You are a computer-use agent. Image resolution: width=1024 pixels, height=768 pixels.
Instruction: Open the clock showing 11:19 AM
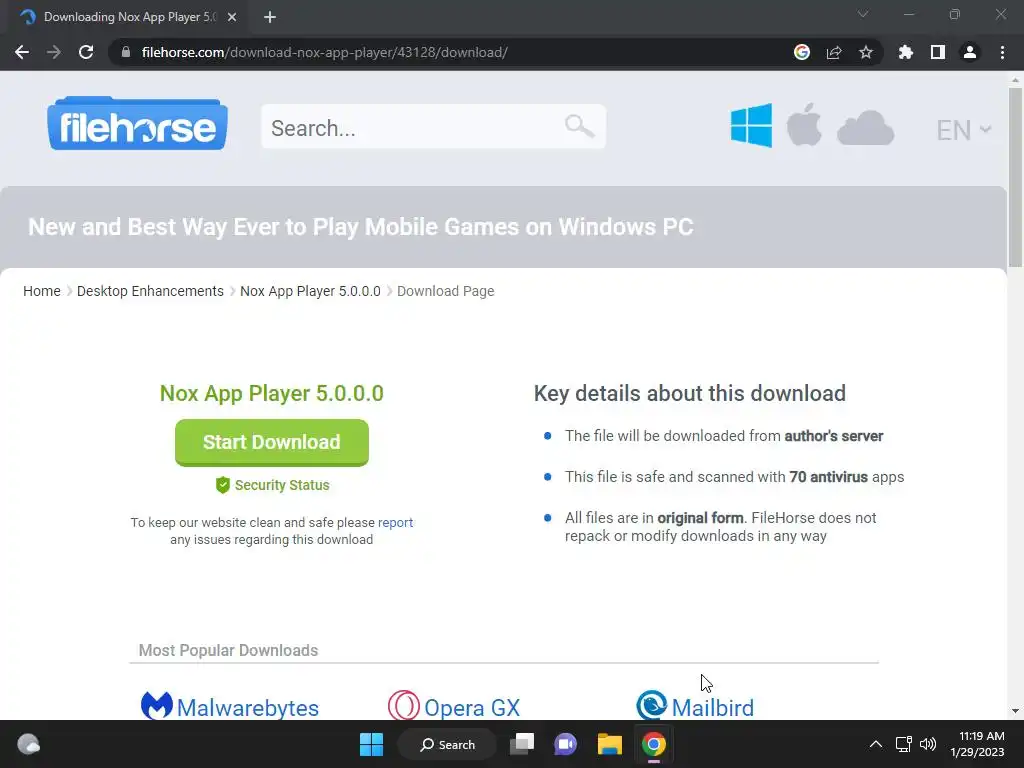pos(977,744)
